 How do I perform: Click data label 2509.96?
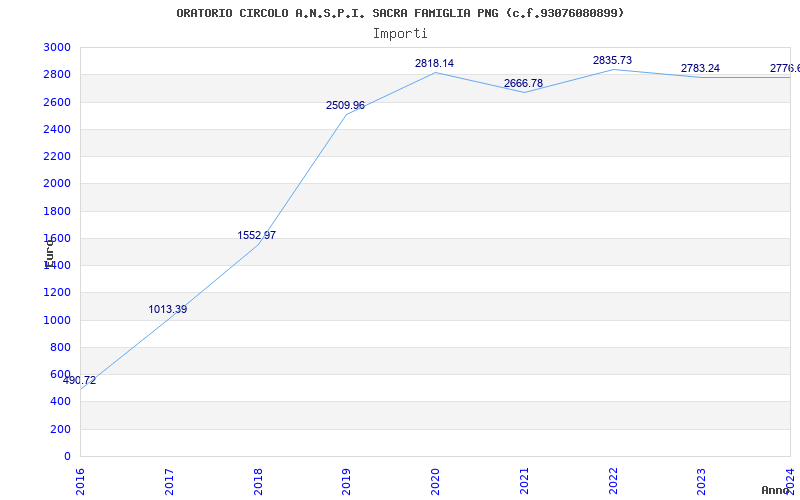(345, 106)
